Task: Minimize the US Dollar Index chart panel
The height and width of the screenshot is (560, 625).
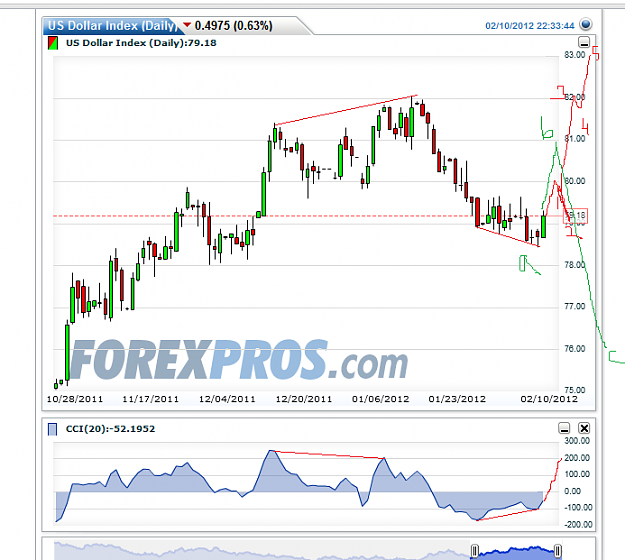Action: [x=584, y=42]
